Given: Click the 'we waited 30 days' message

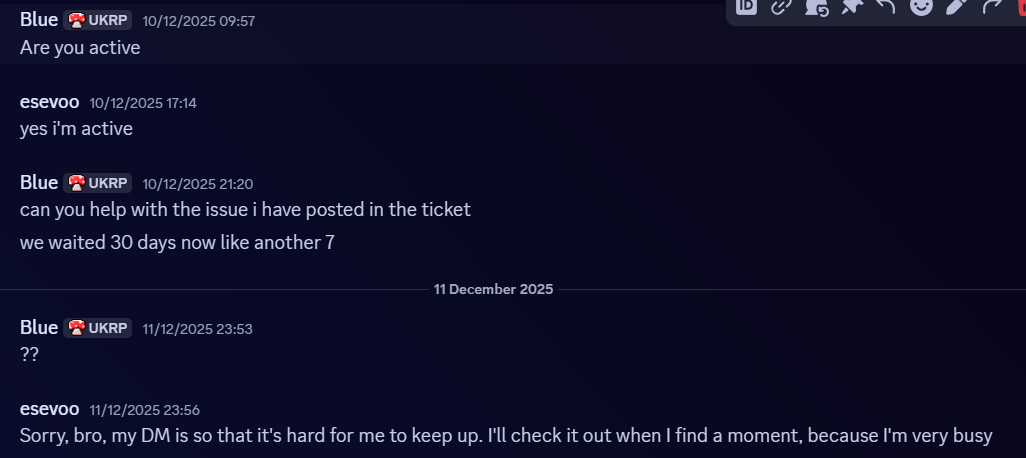Looking at the screenshot, I should tap(177, 242).
